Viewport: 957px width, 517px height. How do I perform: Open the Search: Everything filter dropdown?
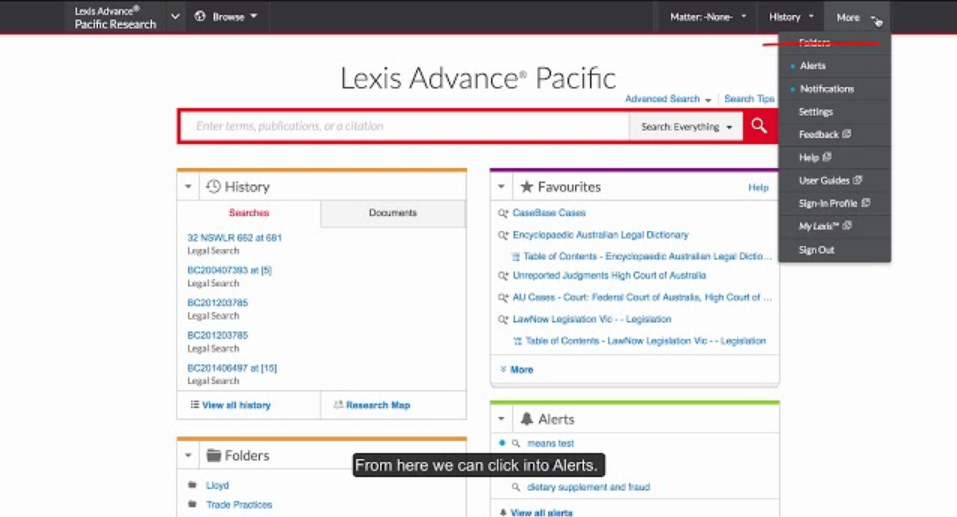[x=686, y=126]
